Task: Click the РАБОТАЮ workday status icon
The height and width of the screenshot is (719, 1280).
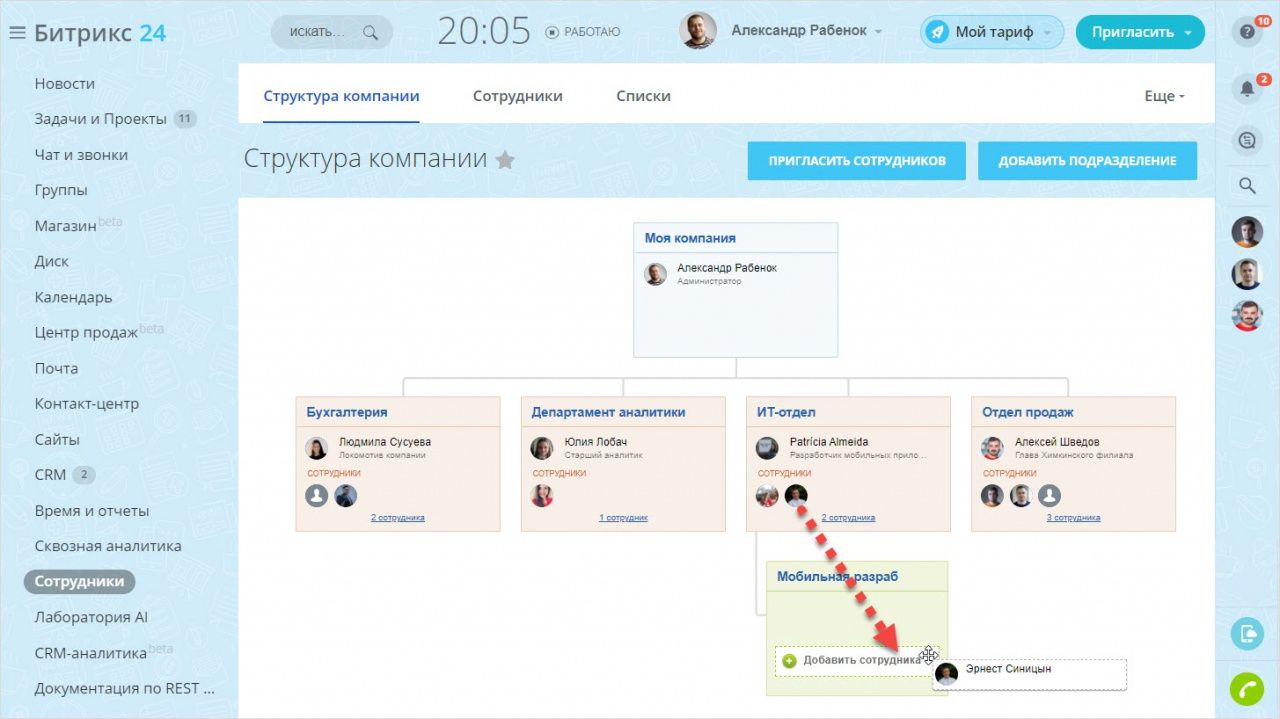Action: click(552, 32)
